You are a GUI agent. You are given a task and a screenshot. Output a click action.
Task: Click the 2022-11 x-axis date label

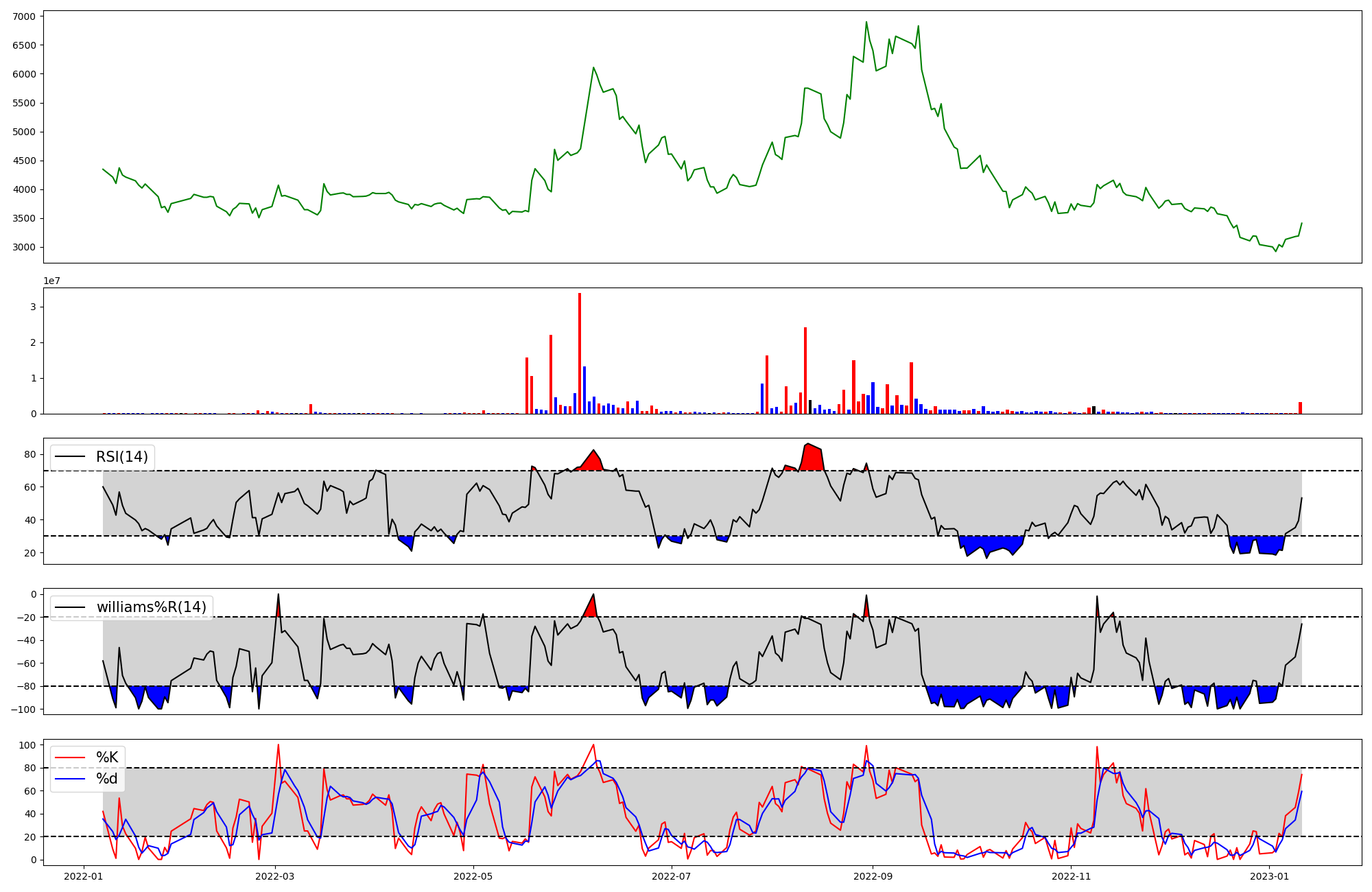coord(1071,876)
